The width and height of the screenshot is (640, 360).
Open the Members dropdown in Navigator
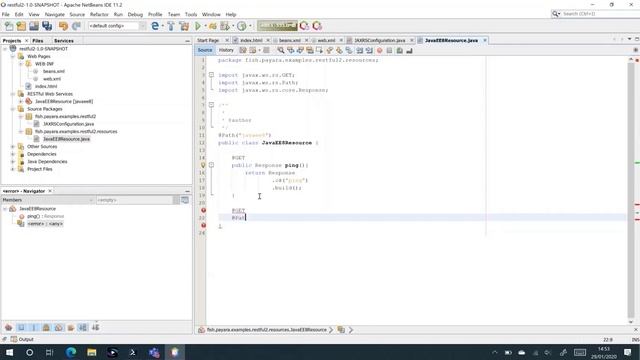(x=48, y=200)
